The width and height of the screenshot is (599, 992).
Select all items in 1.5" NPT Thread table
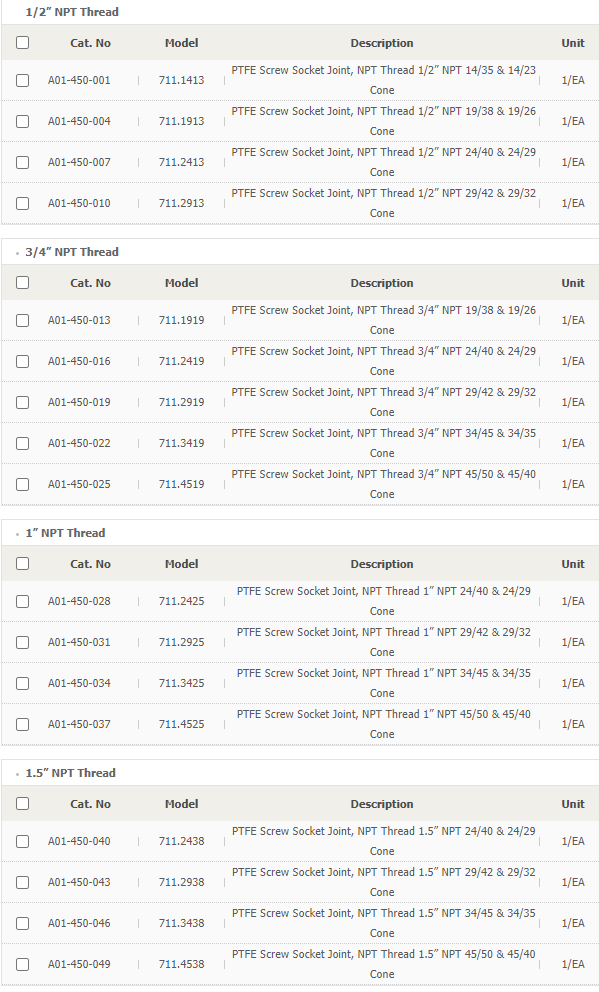point(22,803)
